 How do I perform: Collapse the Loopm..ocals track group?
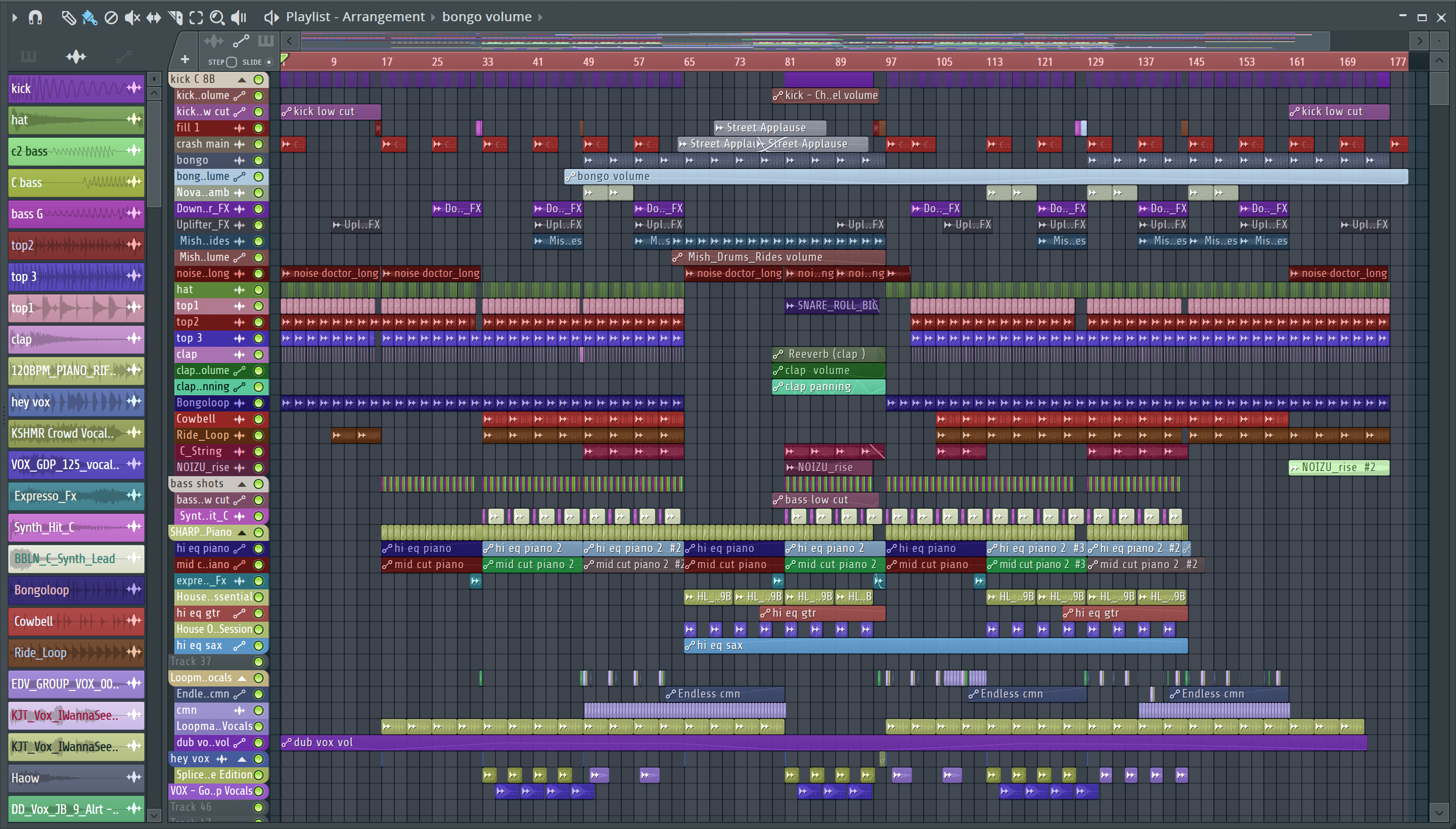242,678
